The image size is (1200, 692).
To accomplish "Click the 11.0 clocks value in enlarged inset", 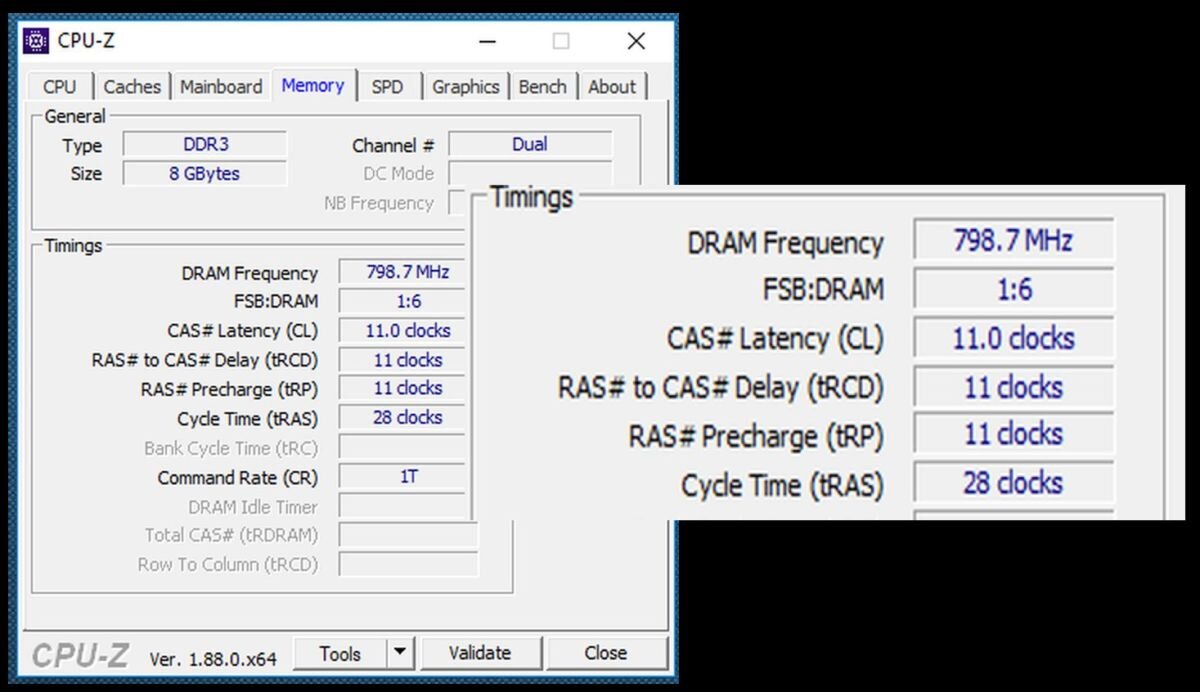I will click(x=1013, y=338).
